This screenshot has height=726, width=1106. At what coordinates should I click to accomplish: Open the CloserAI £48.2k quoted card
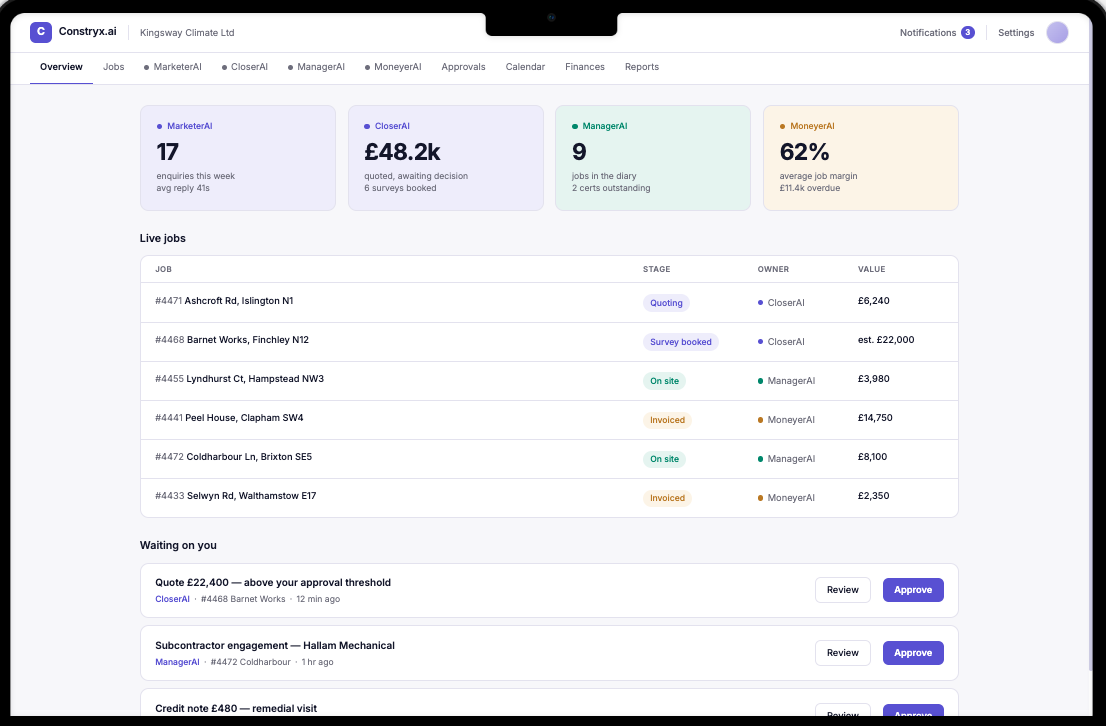[x=446, y=158]
